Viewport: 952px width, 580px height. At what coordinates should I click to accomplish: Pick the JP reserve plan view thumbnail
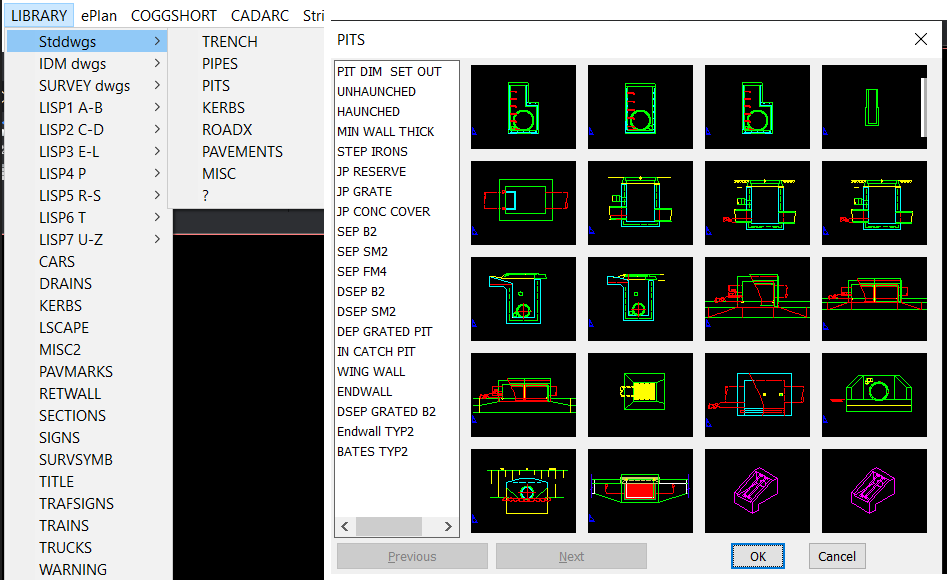coord(523,203)
